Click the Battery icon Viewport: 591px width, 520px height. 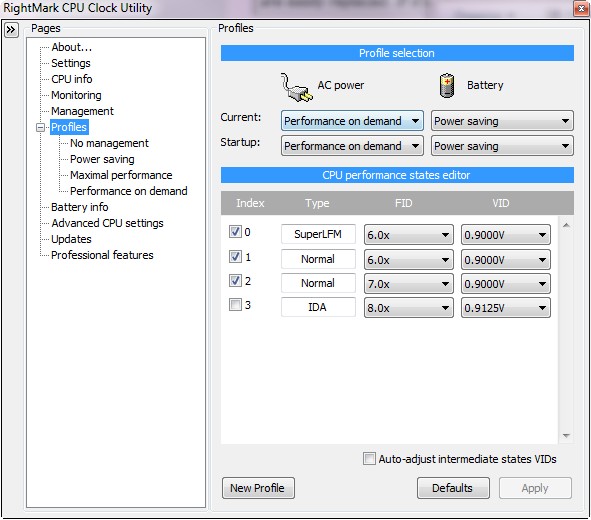[447, 85]
